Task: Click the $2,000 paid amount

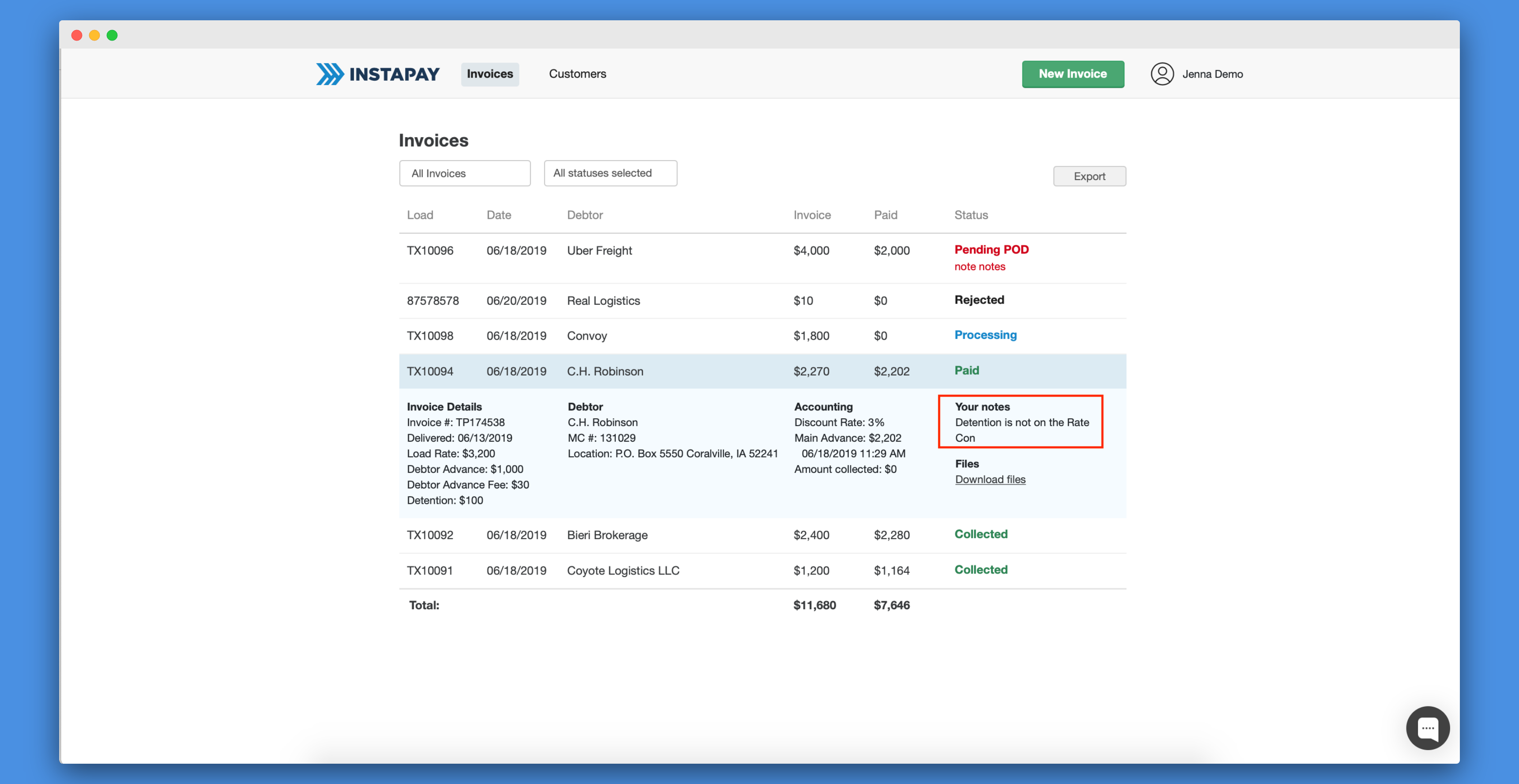Action: click(x=891, y=251)
